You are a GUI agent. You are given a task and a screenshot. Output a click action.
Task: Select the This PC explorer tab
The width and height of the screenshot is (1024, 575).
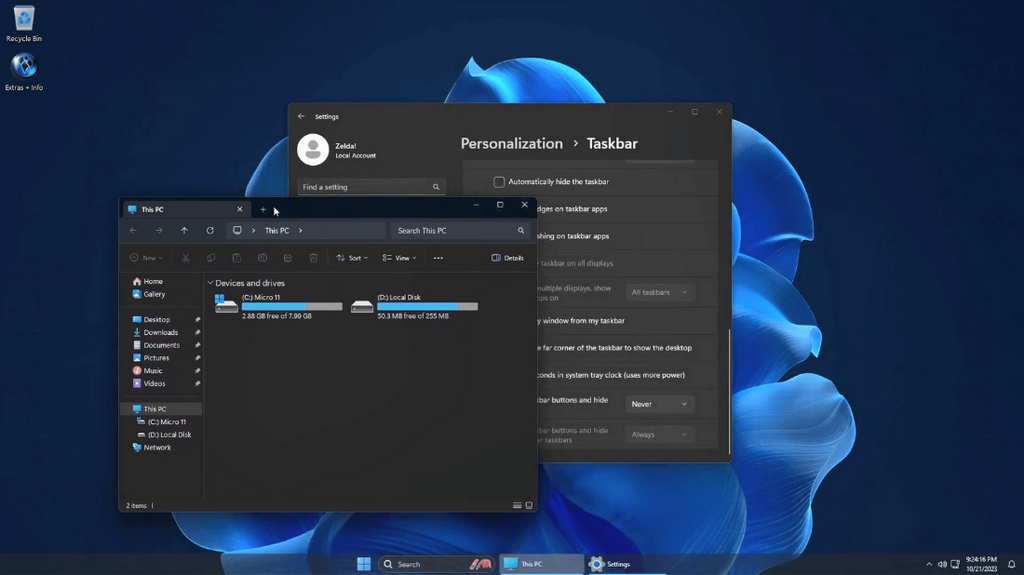point(185,209)
